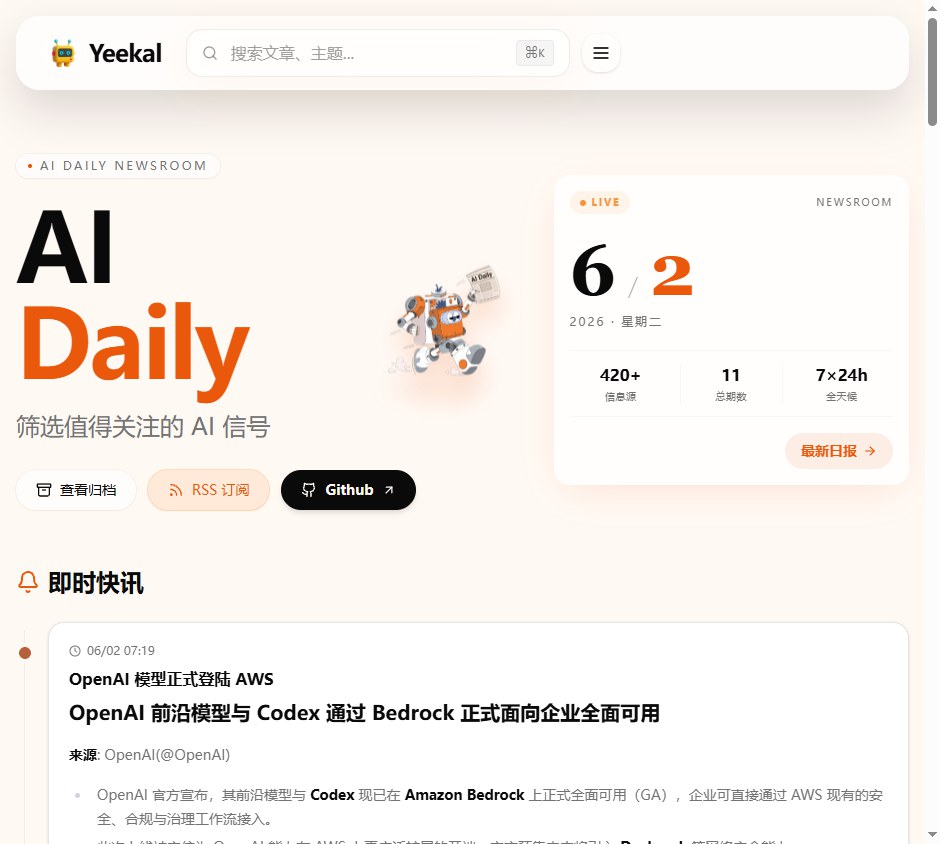Viewport: 940px width, 844px height.
Task: Focus the article and topic search field
Action: coord(378,53)
